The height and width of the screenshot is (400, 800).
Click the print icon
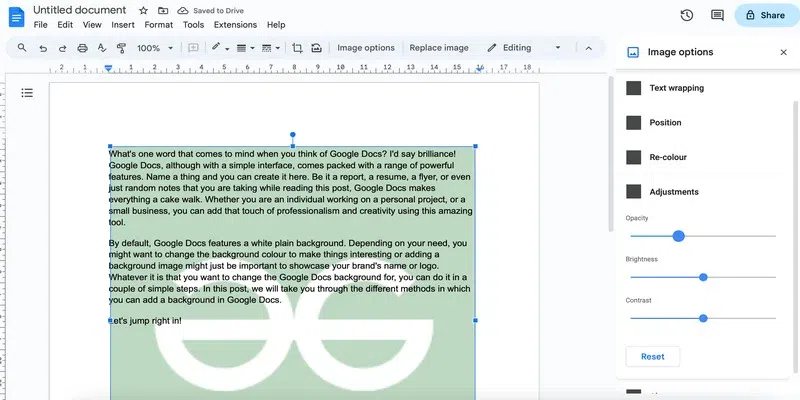[x=82, y=48]
